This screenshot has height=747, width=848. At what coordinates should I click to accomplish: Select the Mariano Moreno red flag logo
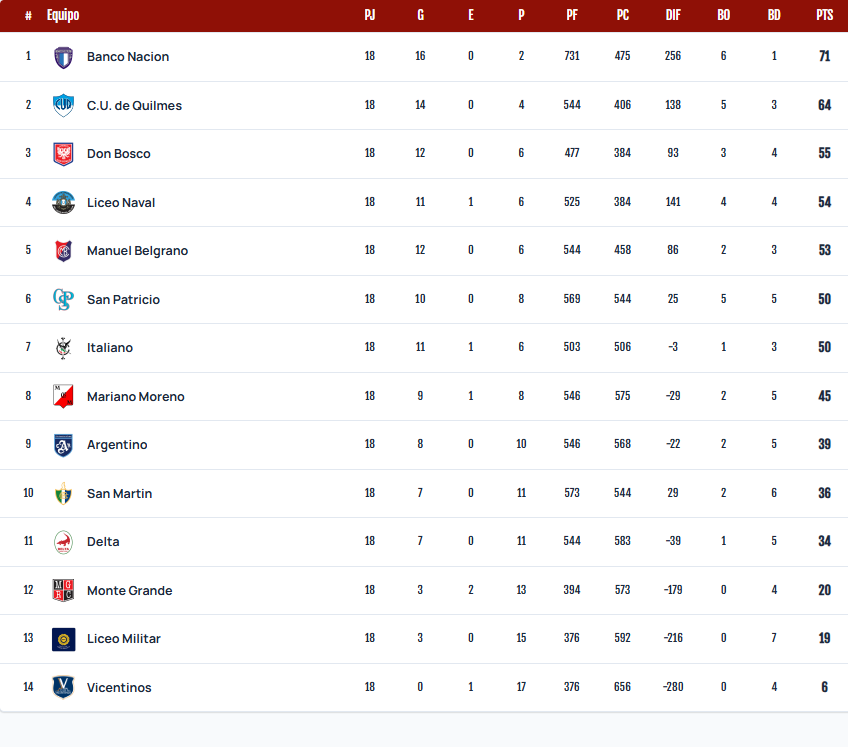coord(63,396)
